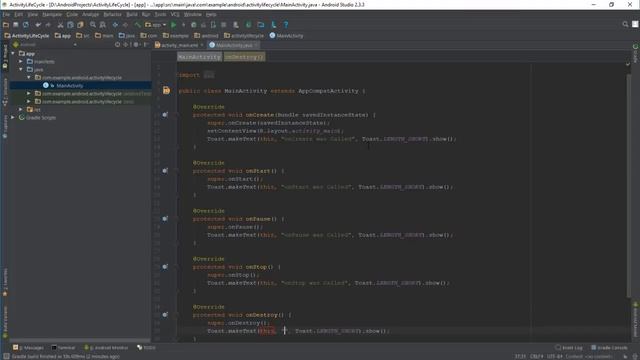The image size is (640, 360).
Task: Click the onDestroy() chip in editor header
Action: [244, 57]
